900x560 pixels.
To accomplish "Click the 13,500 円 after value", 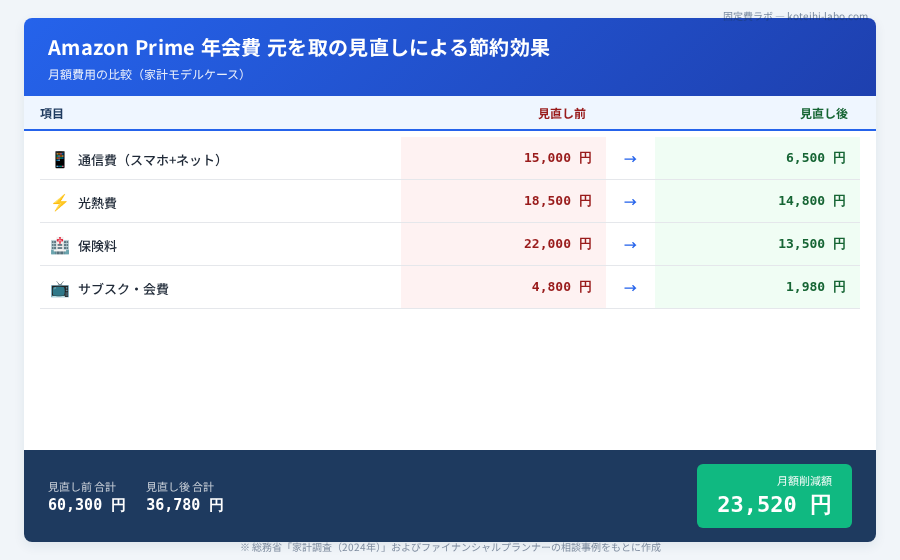I will point(812,244).
